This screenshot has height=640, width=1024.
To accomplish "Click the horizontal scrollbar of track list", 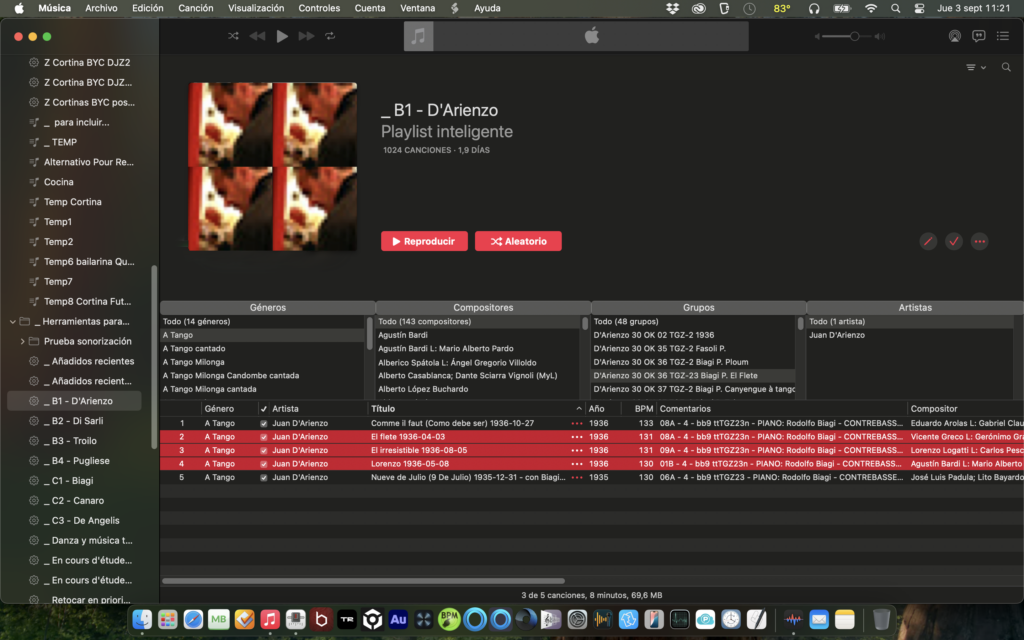I will pos(363,581).
